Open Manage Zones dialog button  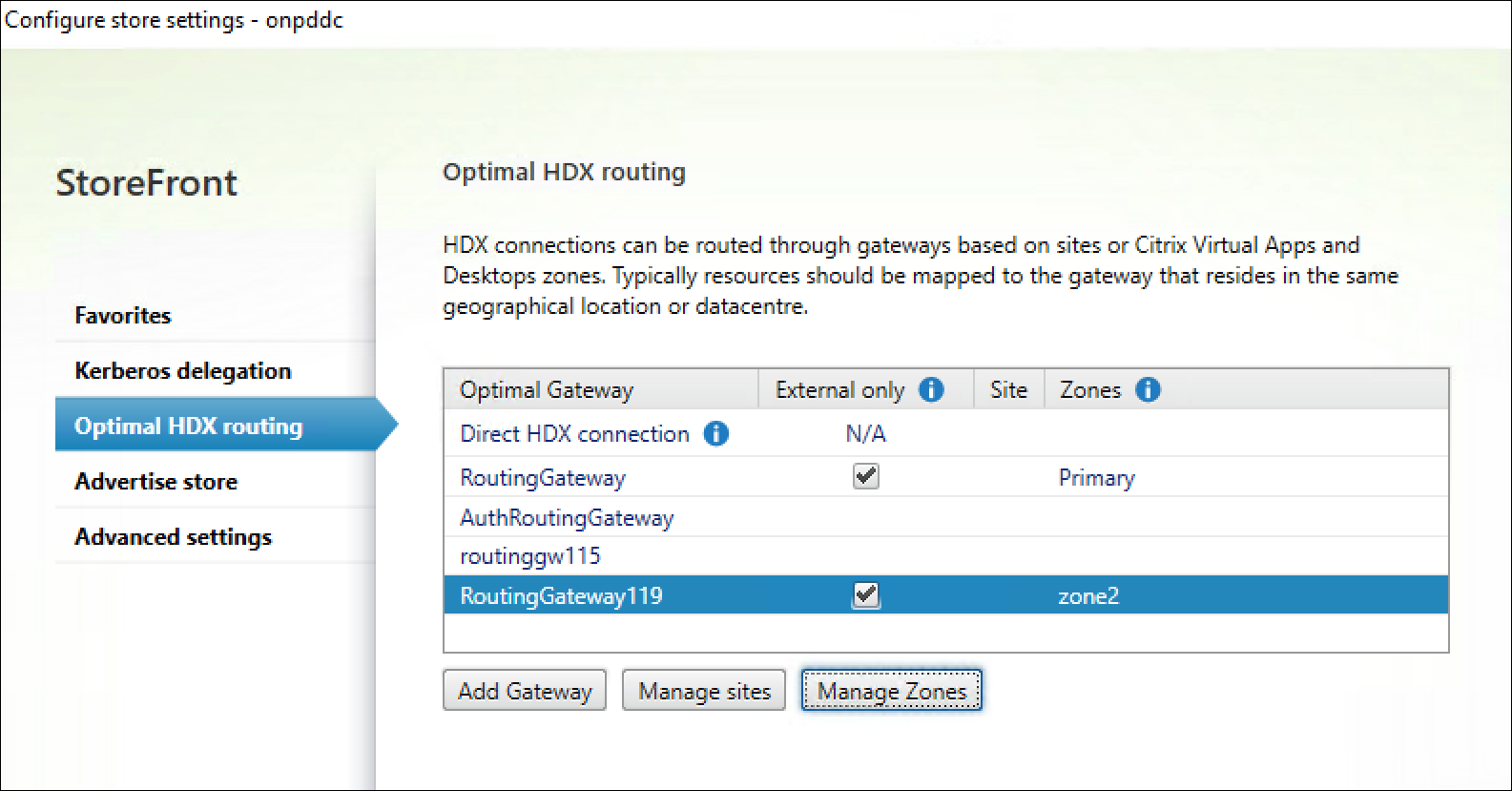pos(891,691)
